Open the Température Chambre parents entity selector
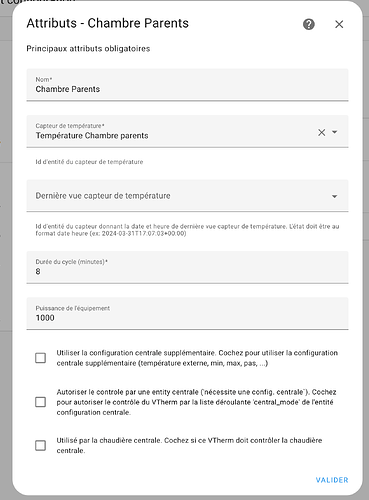Screen dimensions: 369x500 [172, 131]
